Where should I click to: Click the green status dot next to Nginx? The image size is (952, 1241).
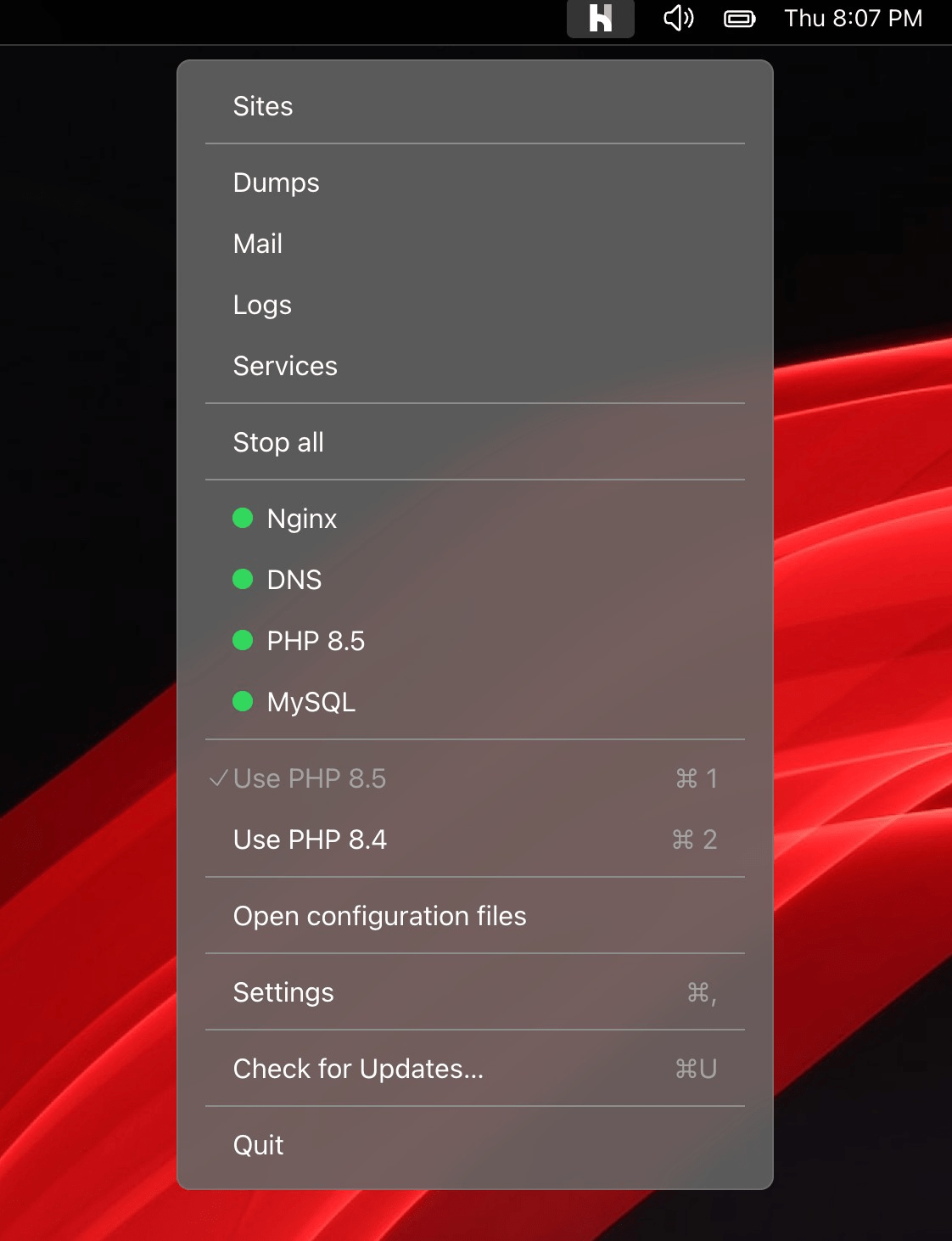pos(243,518)
